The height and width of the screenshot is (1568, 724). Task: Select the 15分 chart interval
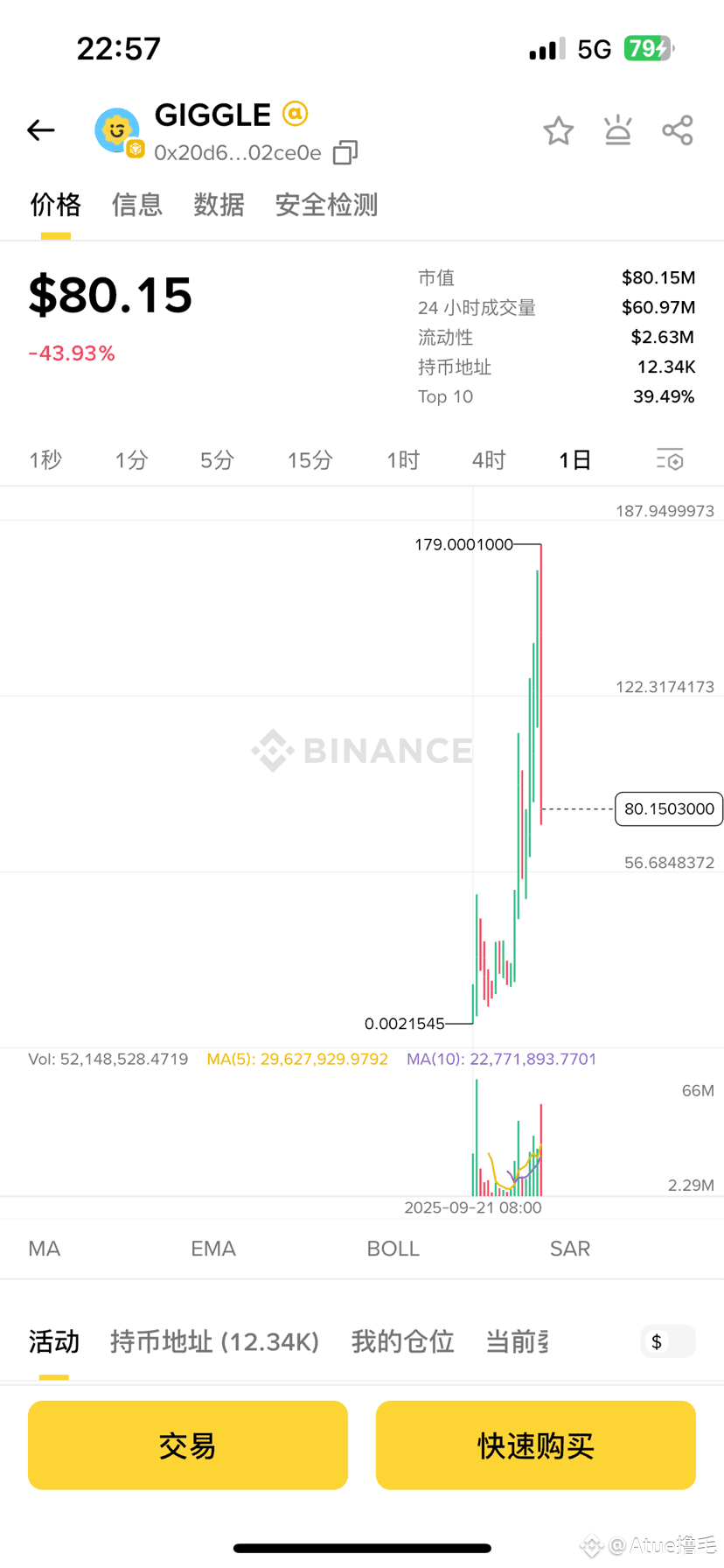tap(310, 459)
